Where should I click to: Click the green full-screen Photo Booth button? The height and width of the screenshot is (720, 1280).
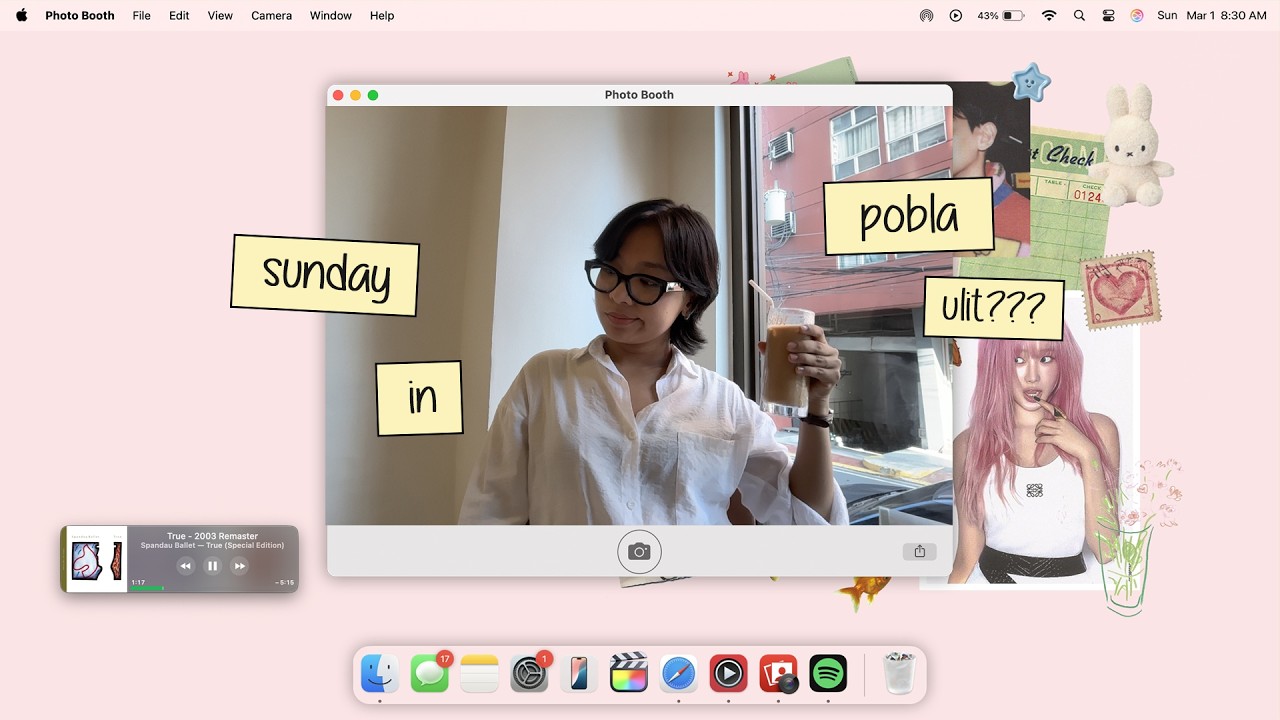pyautogui.click(x=373, y=95)
